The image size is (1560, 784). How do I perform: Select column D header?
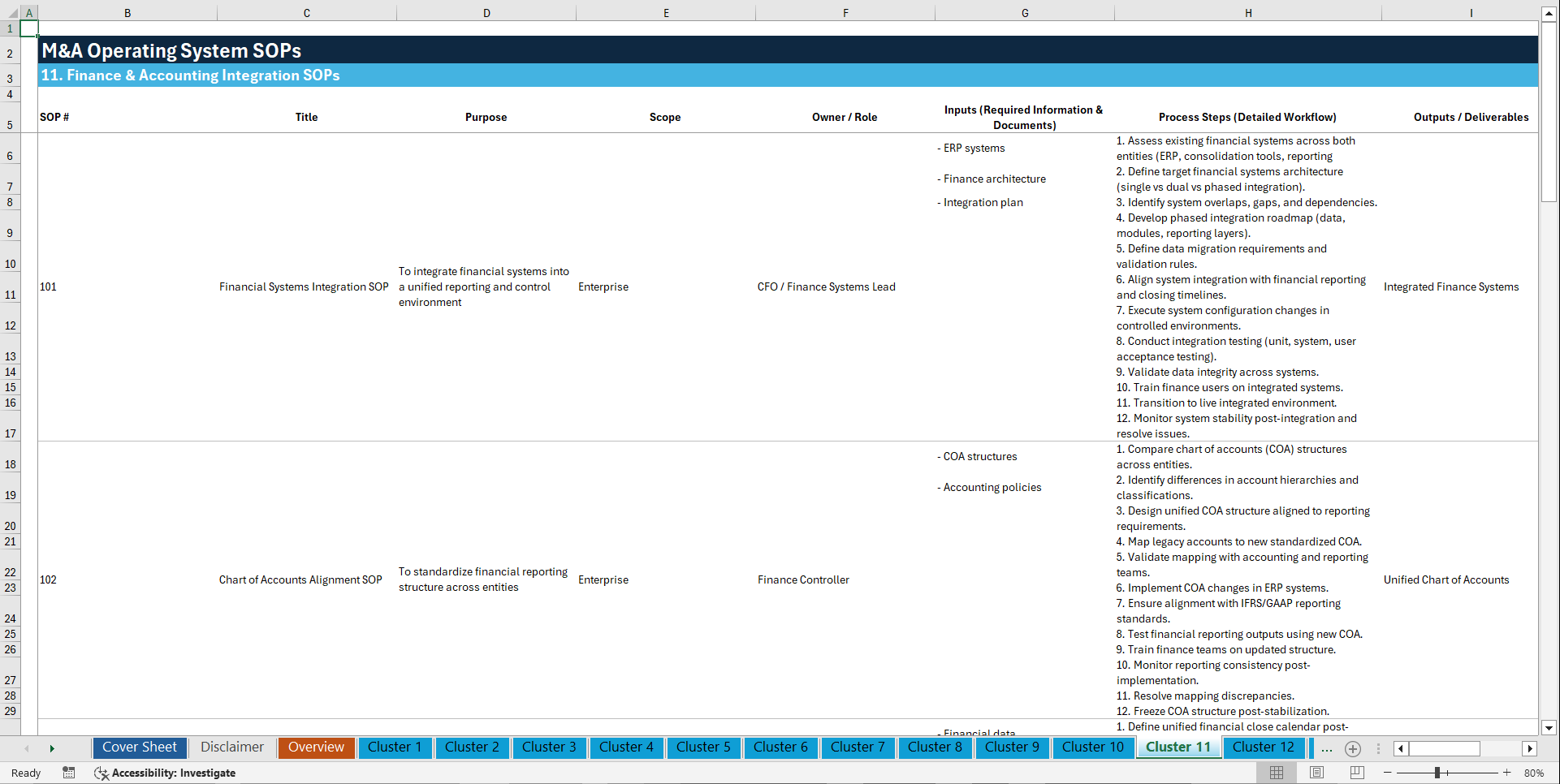pyautogui.click(x=486, y=13)
